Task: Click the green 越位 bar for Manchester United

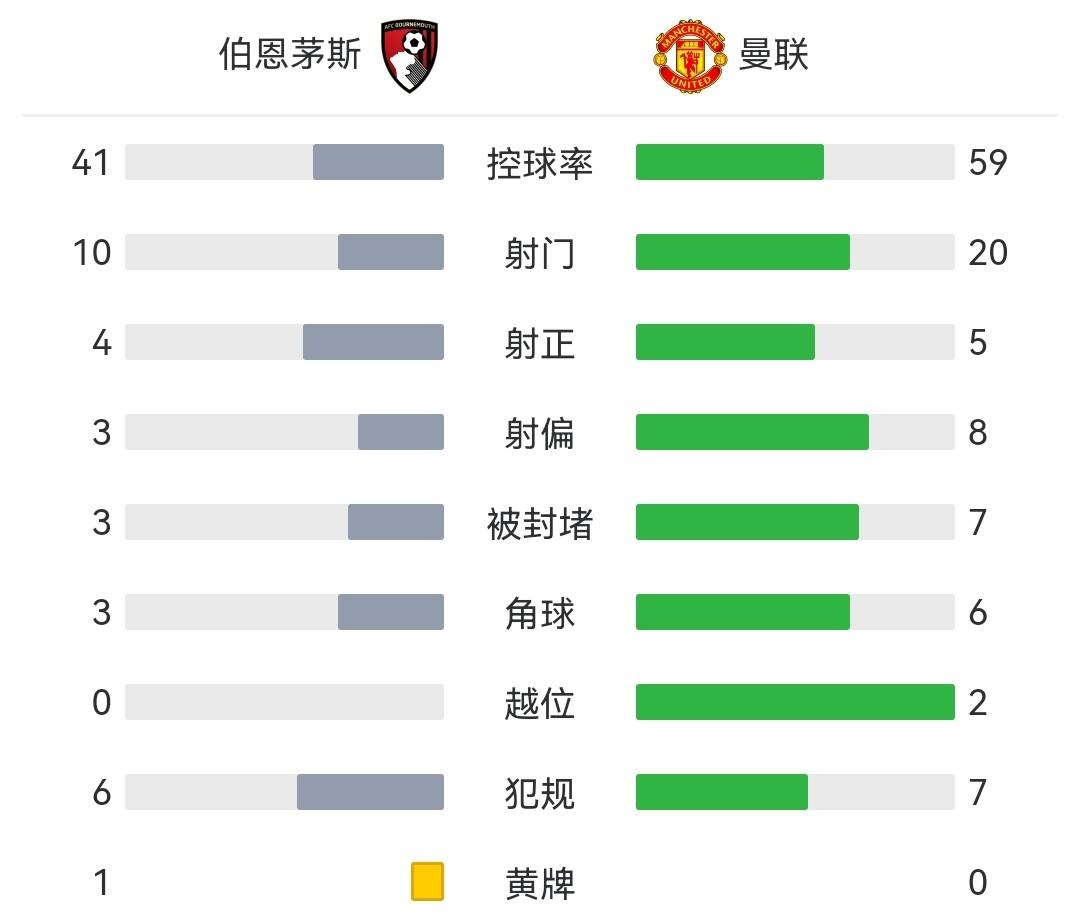Action: tap(795, 702)
